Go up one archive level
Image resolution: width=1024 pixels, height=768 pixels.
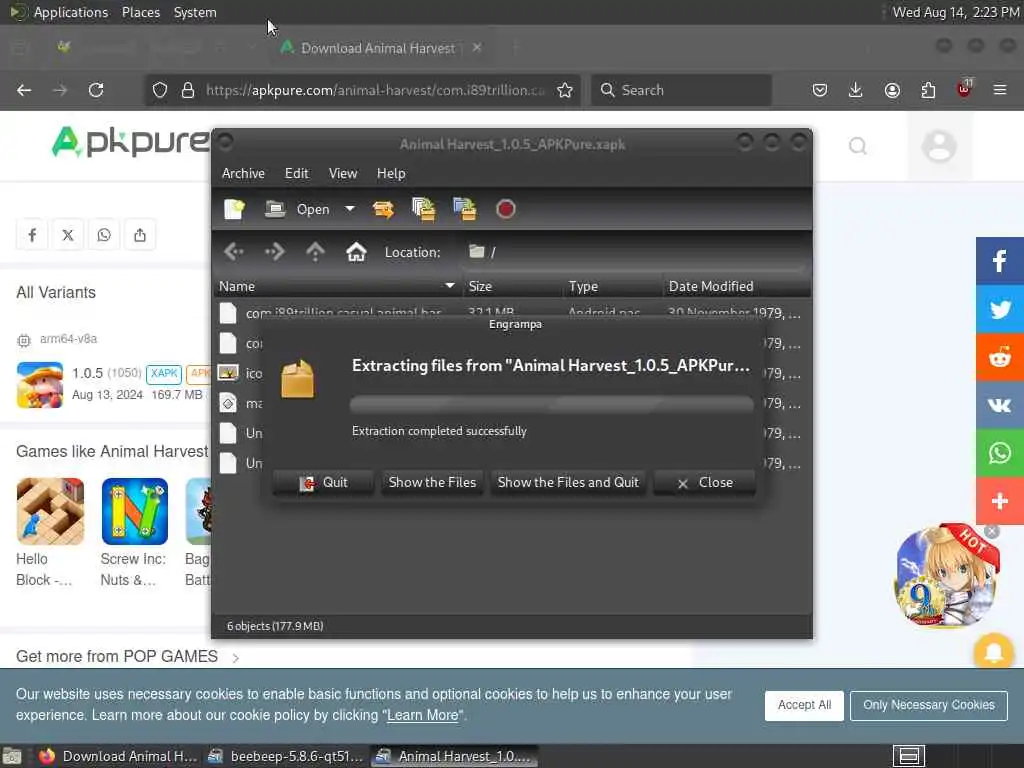point(315,251)
